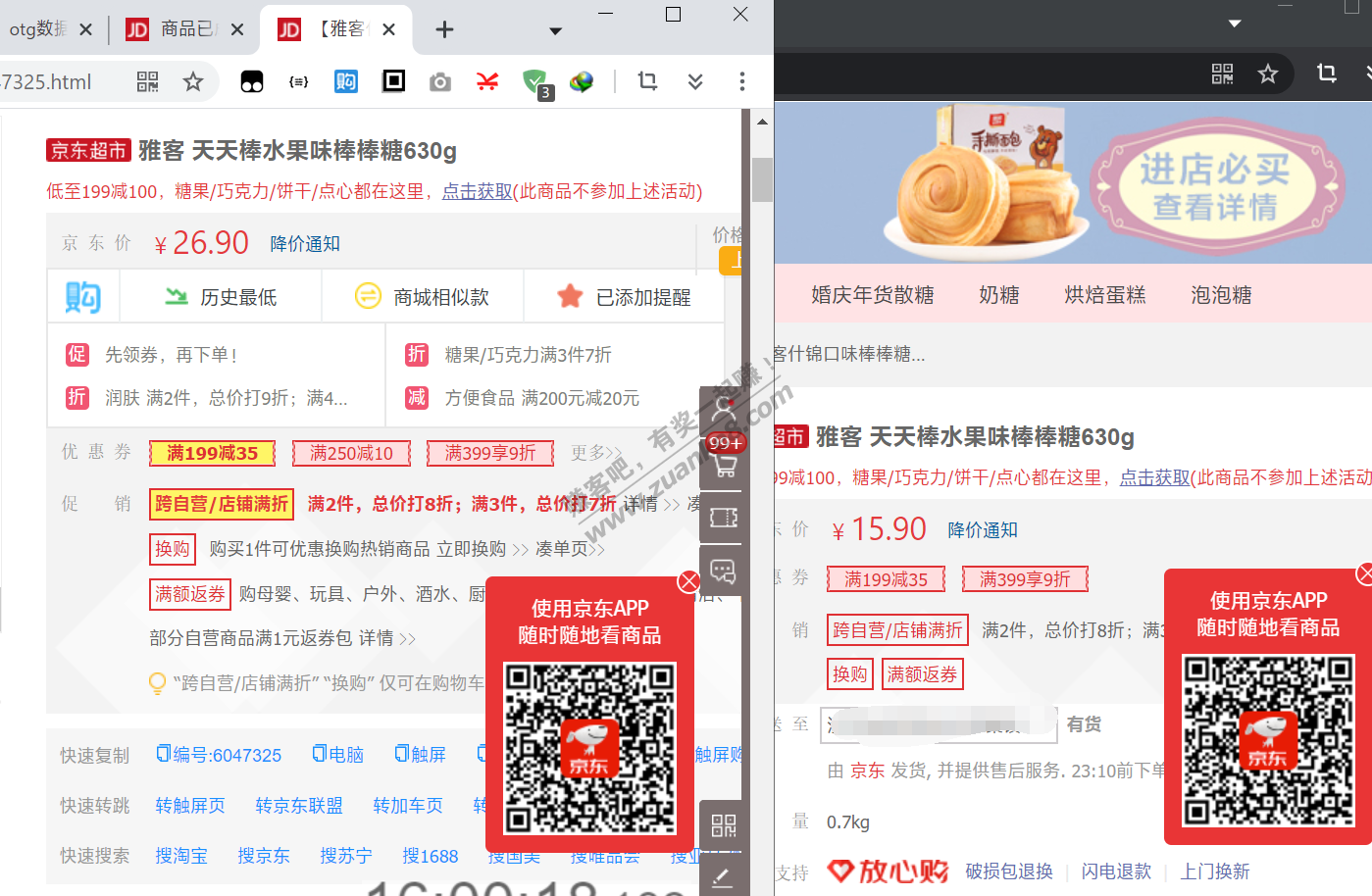This screenshot has width=1372, height=896.
Task: Select 泡泡糖 store category
Action: tap(1221, 294)
